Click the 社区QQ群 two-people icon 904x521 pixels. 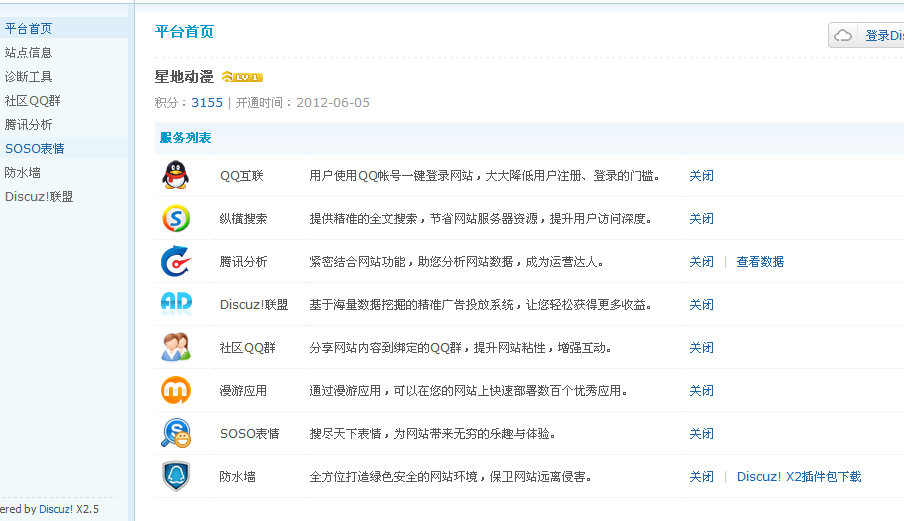pyautogui.click(x=176, y=347)
